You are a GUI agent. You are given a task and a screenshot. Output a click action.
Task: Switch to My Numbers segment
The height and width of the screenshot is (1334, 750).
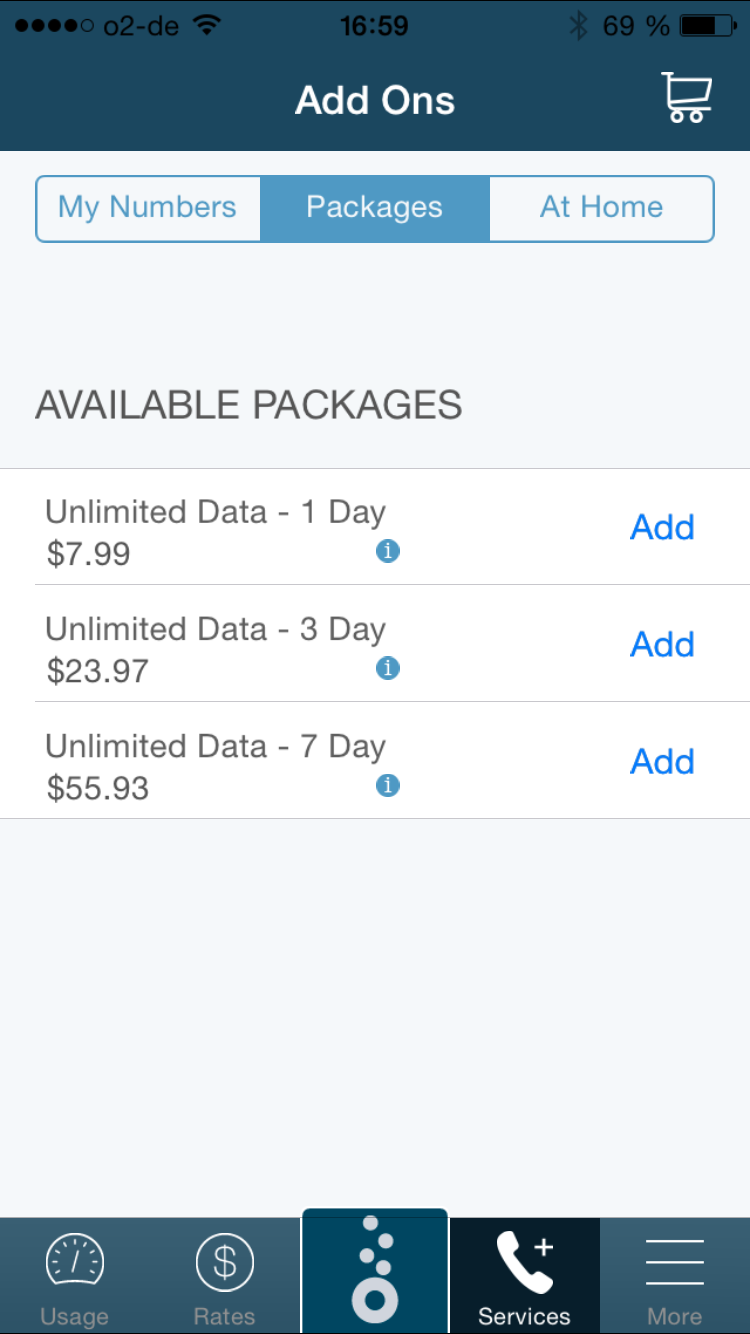[148, 208]
